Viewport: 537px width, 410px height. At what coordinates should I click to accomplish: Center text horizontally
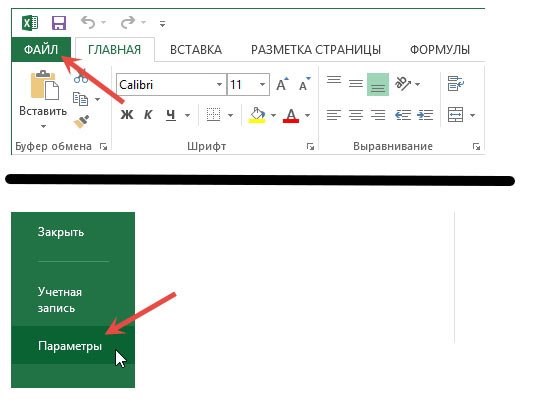pos(356,115)
